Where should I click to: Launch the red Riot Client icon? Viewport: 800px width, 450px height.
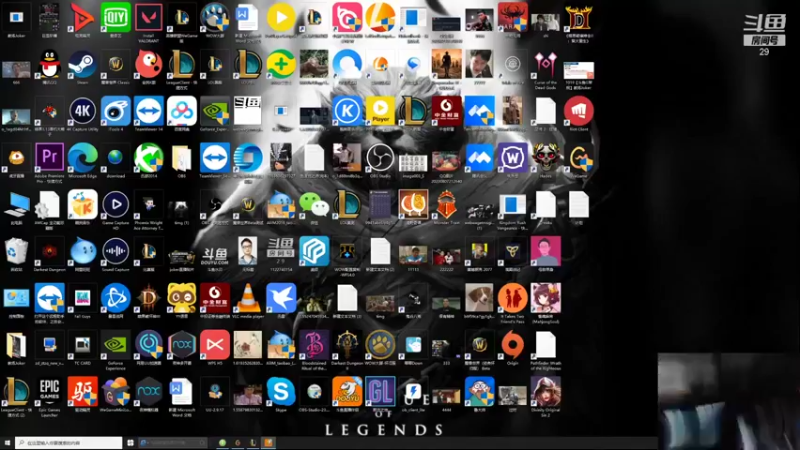click(579, 111)
